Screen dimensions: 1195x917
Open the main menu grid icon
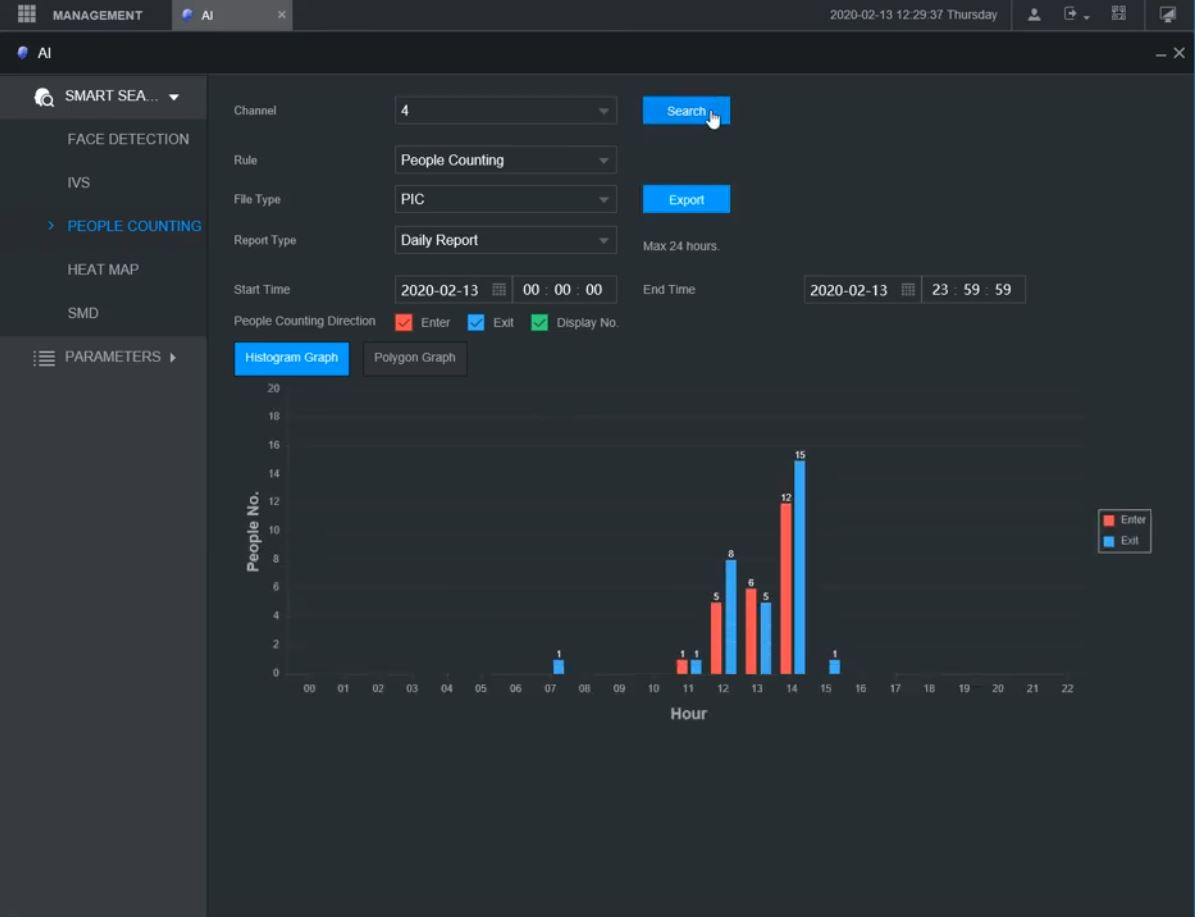27,15
